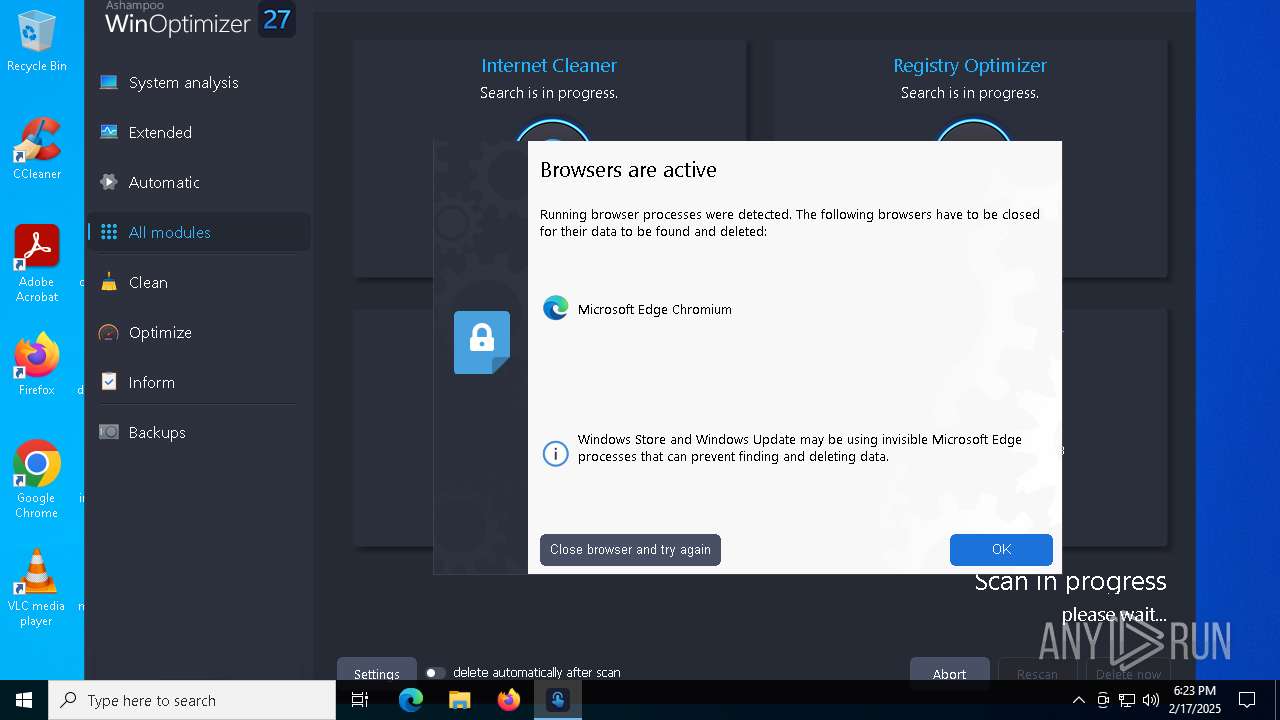1280x720 pixels.
Task: Click the taskbar search box
Action: (192, 700)
